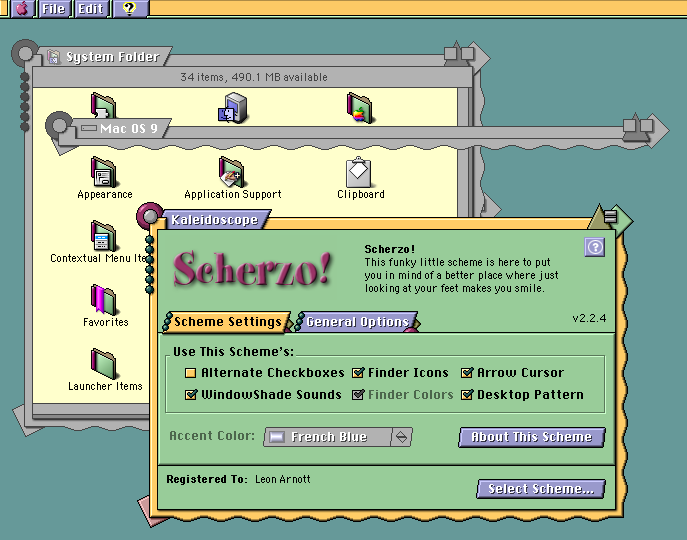Select the Clipboard icon

(x=360, y=172)
